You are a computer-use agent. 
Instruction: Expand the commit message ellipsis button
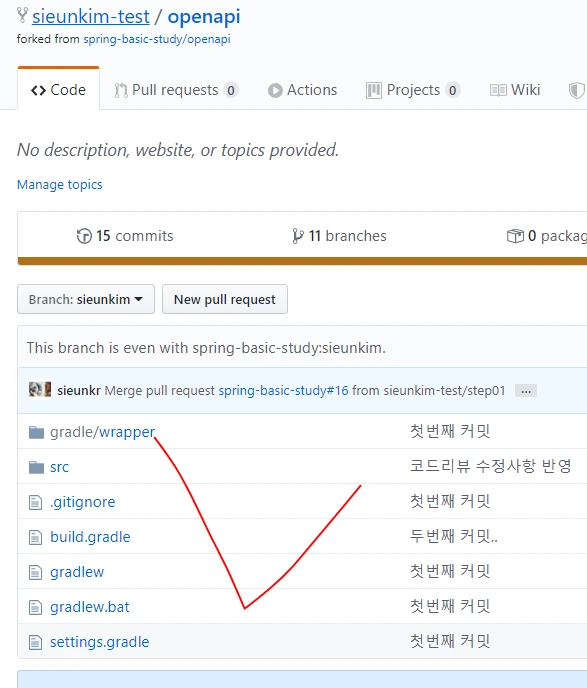click(526, 391)
